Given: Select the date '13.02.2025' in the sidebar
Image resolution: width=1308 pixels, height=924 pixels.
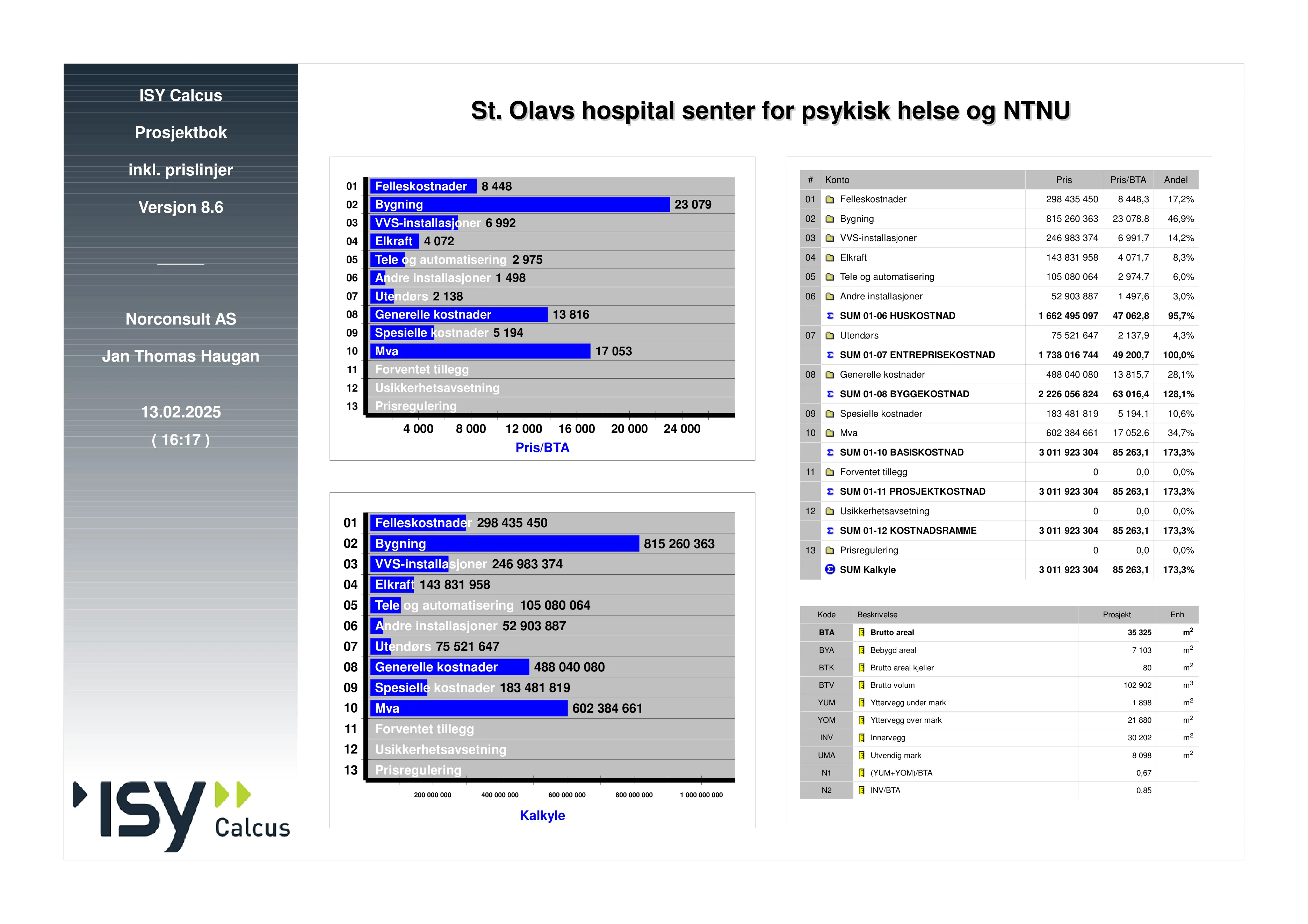Looking at the screenshot, I should 181,412.
